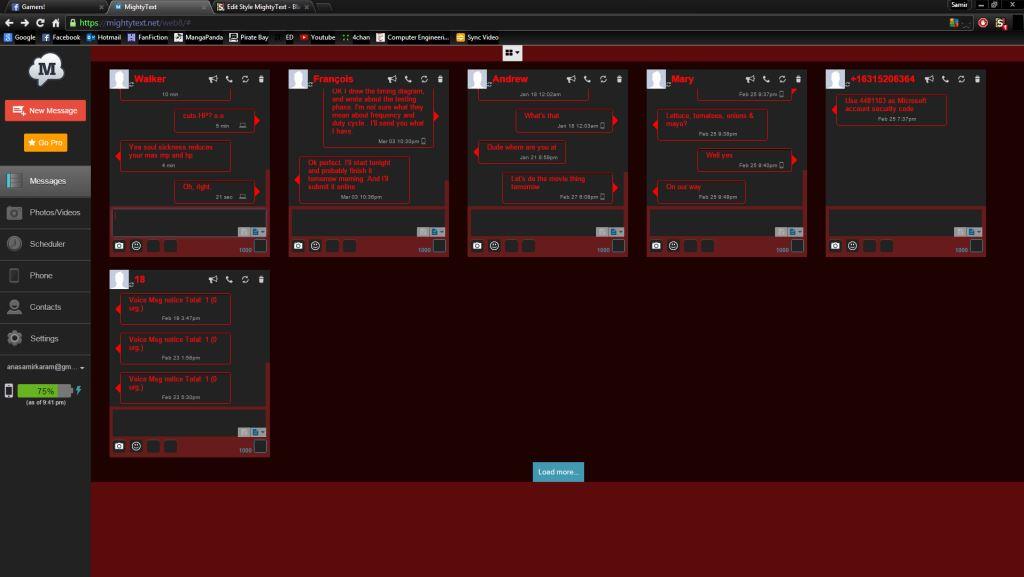Open the Messages section in the sidebar
Viewport: 1024px width, 577px height.
45,181
